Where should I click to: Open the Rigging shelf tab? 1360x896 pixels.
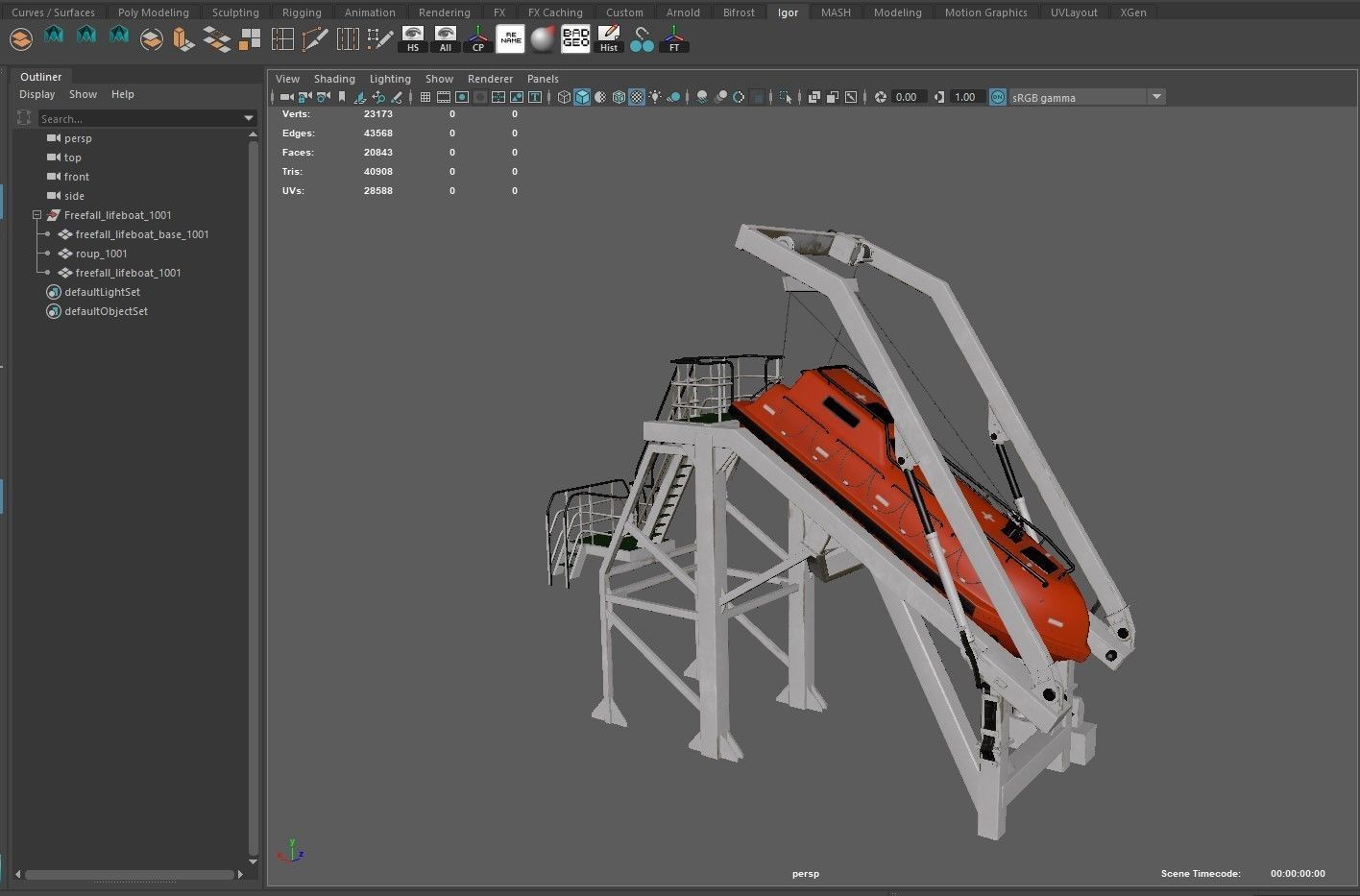point(302,12)
